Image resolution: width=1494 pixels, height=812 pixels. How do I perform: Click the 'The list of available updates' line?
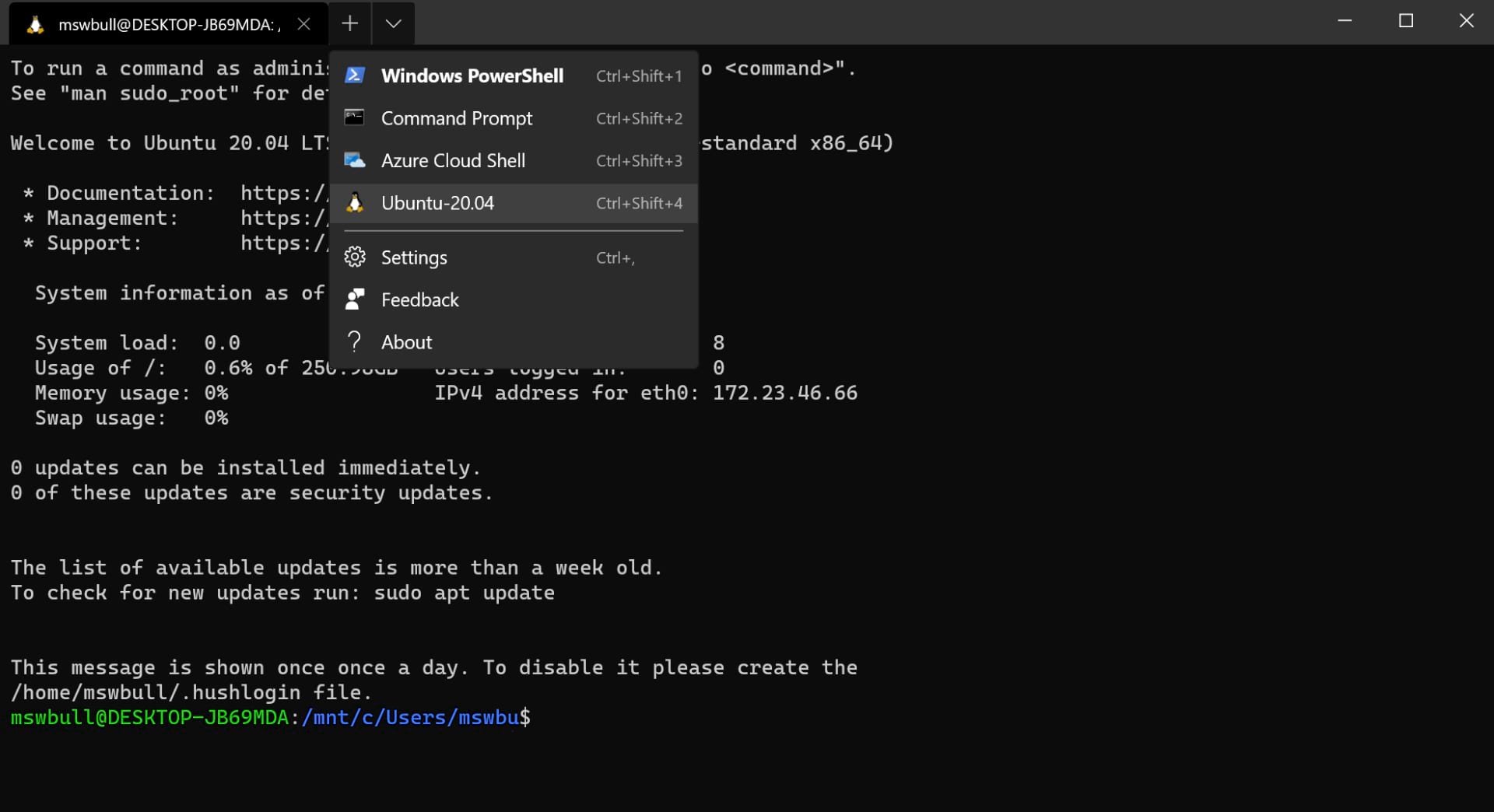pos(336,568)
